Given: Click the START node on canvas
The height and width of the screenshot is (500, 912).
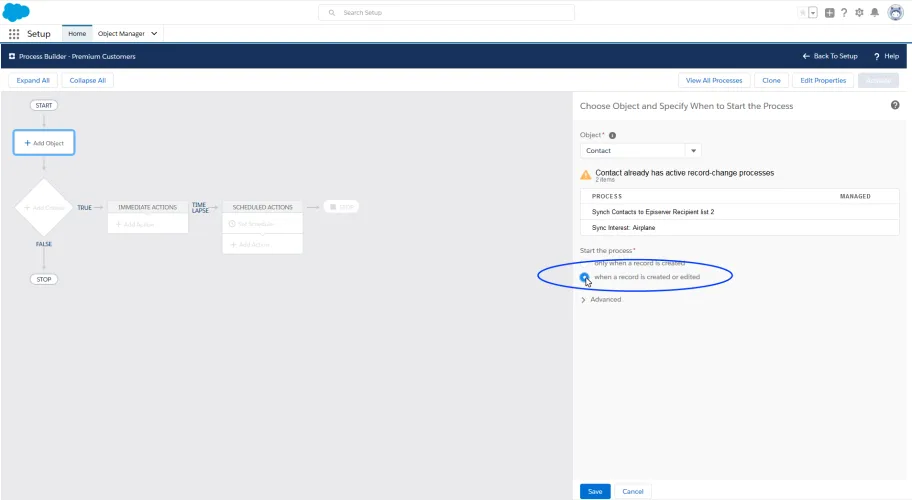Looking at the screenshot, I should tap(44, 105).
